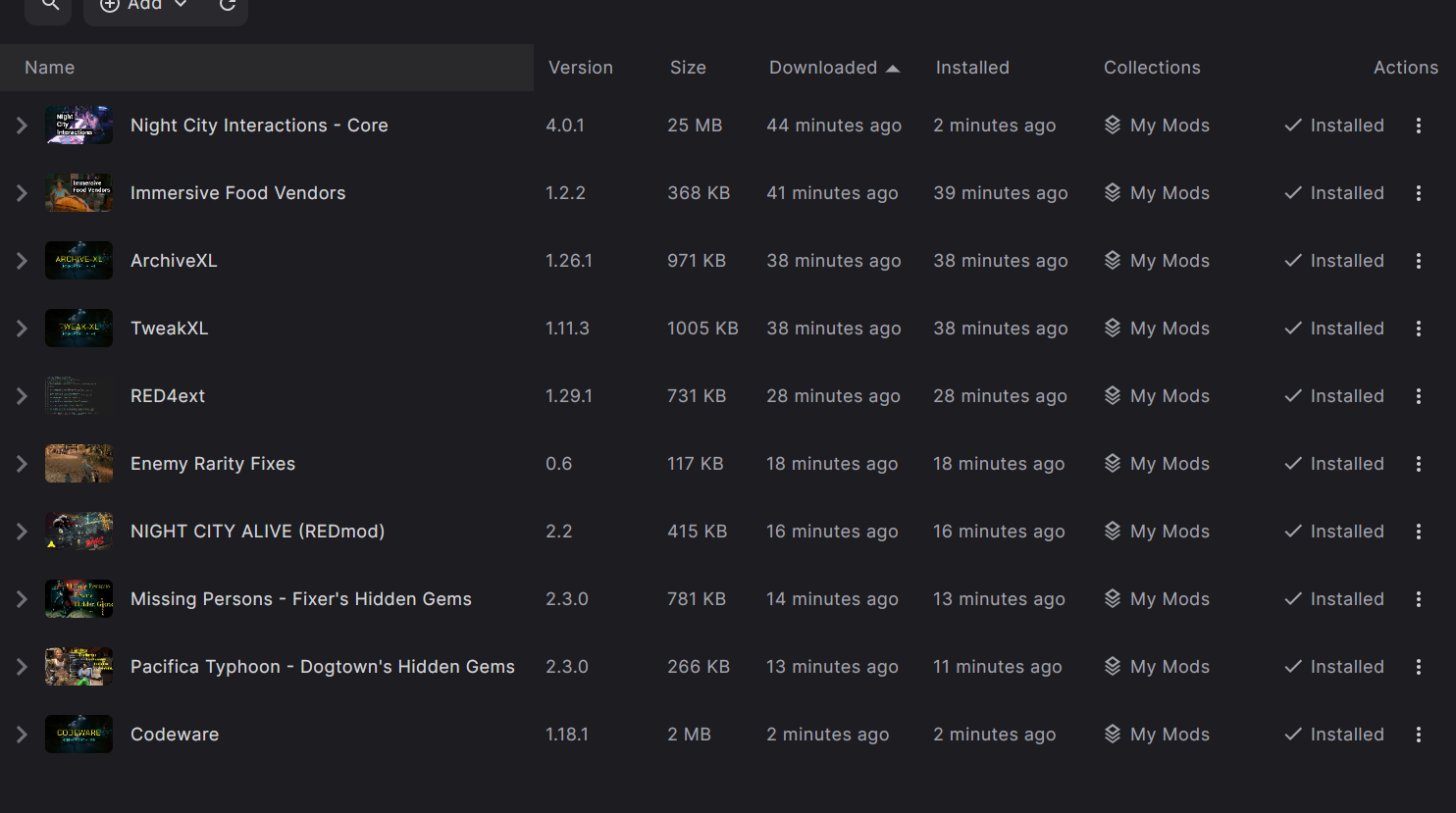Open actions menu for ArchiveXL
Screen dimensions: 1456x813
1419,261
